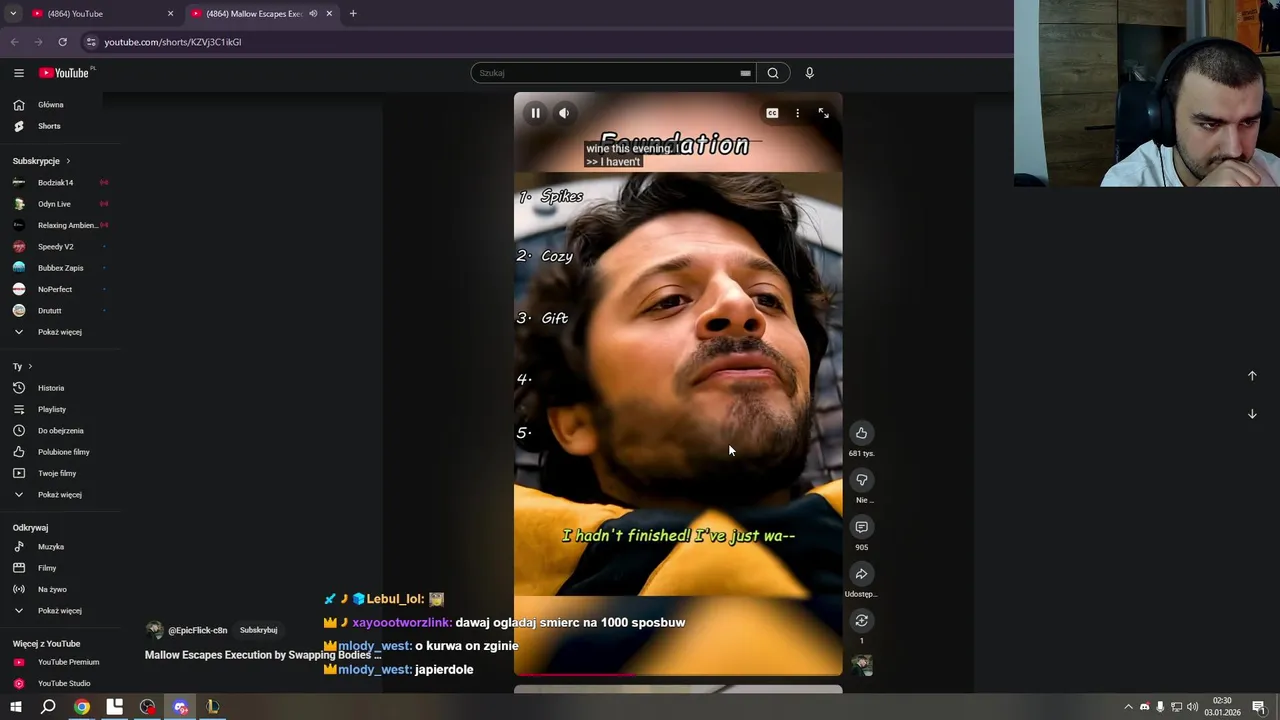Expand Pokaż więcej under Twoje filmy
This screenshot has height=720, width=1280.
pos(60,495)
